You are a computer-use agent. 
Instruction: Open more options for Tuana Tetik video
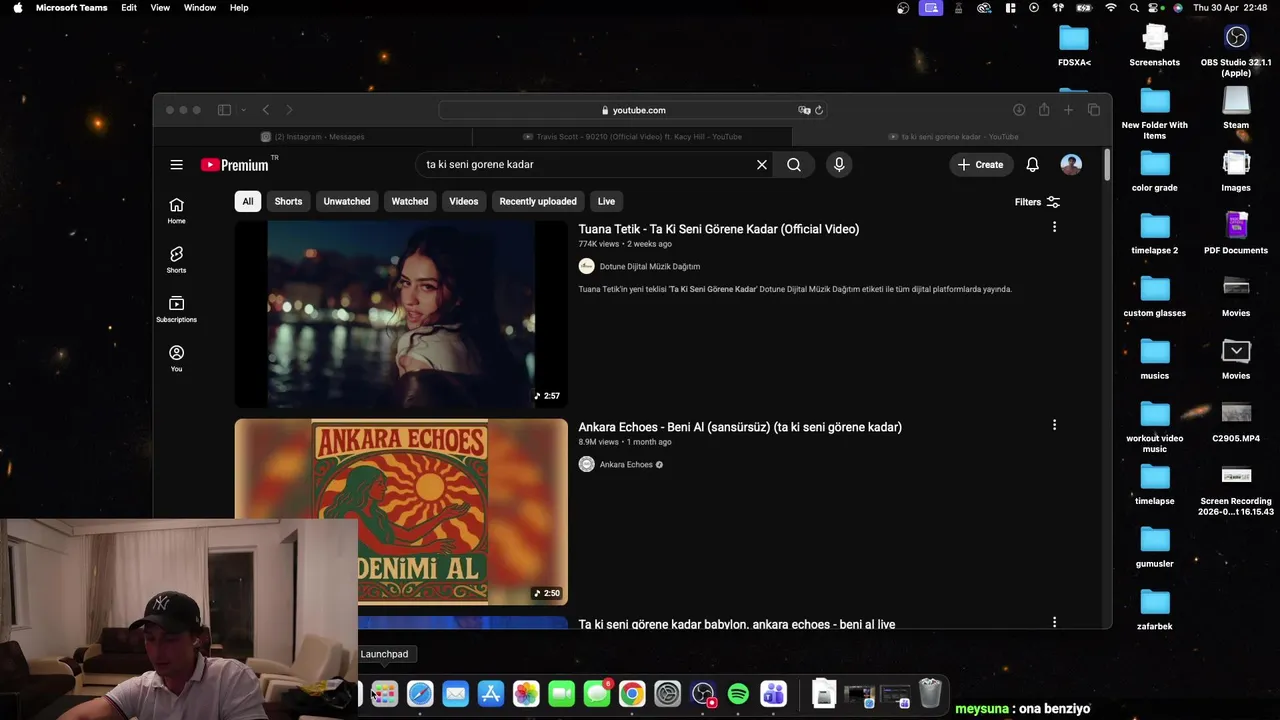coord(1054,228)
